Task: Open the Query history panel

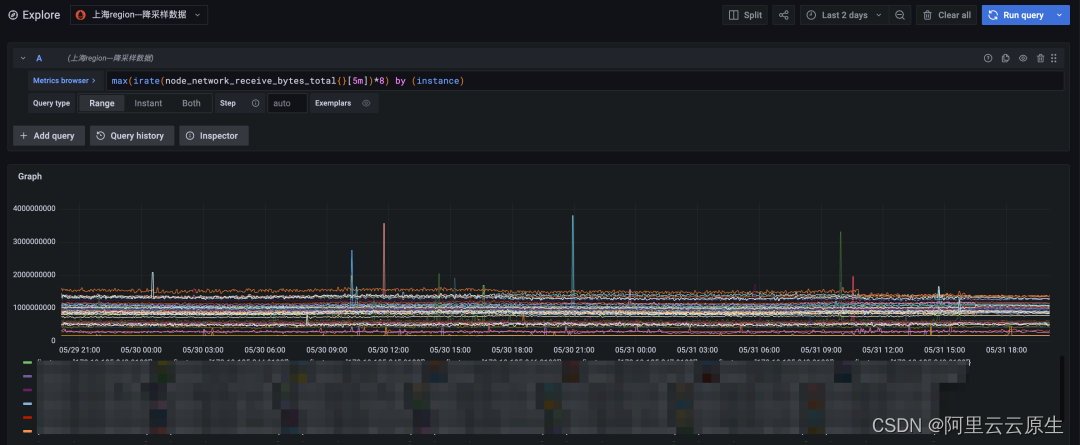Action: tap(132, 136)
